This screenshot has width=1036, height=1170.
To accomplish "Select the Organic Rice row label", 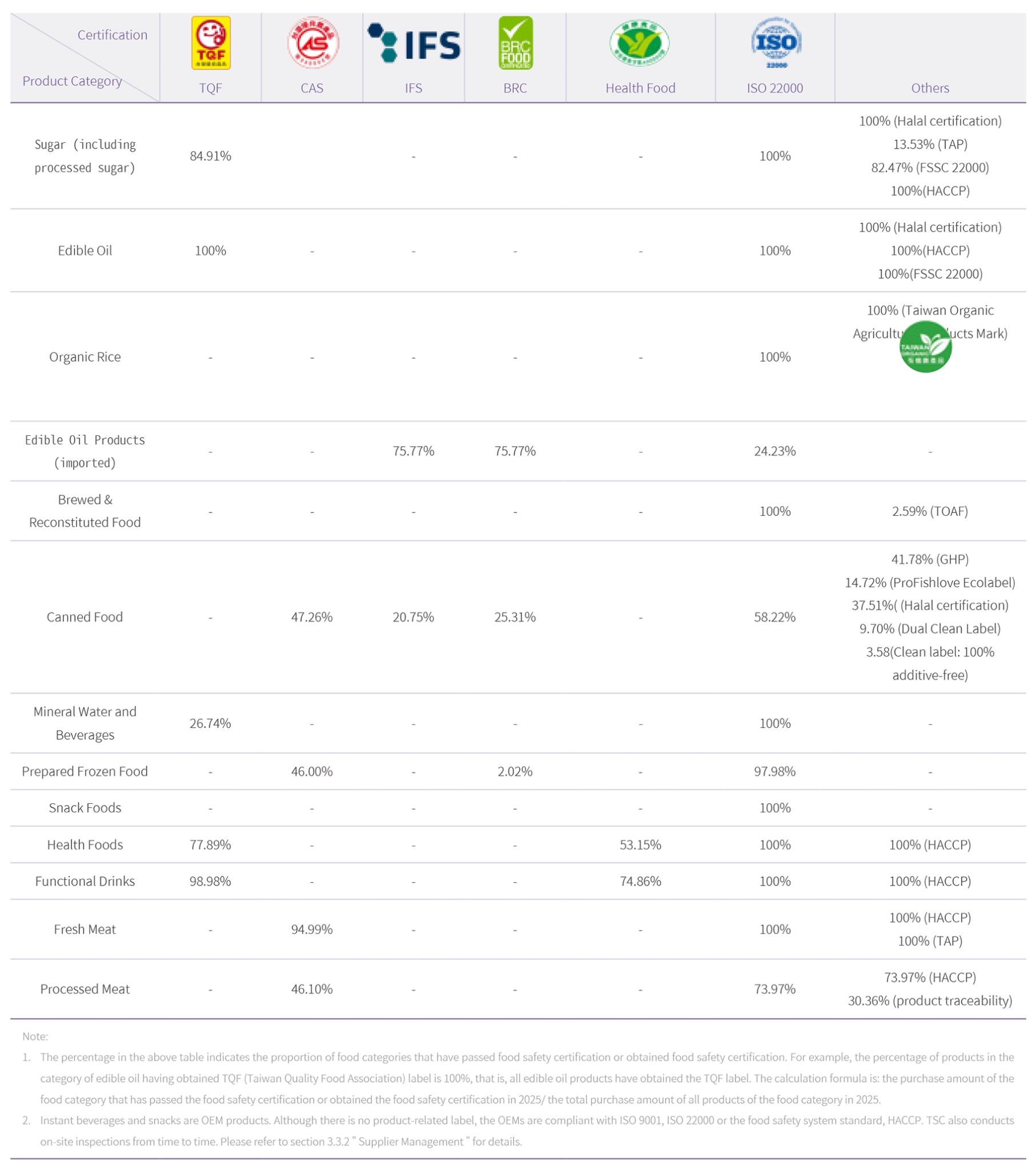I will tap(85, 357).
